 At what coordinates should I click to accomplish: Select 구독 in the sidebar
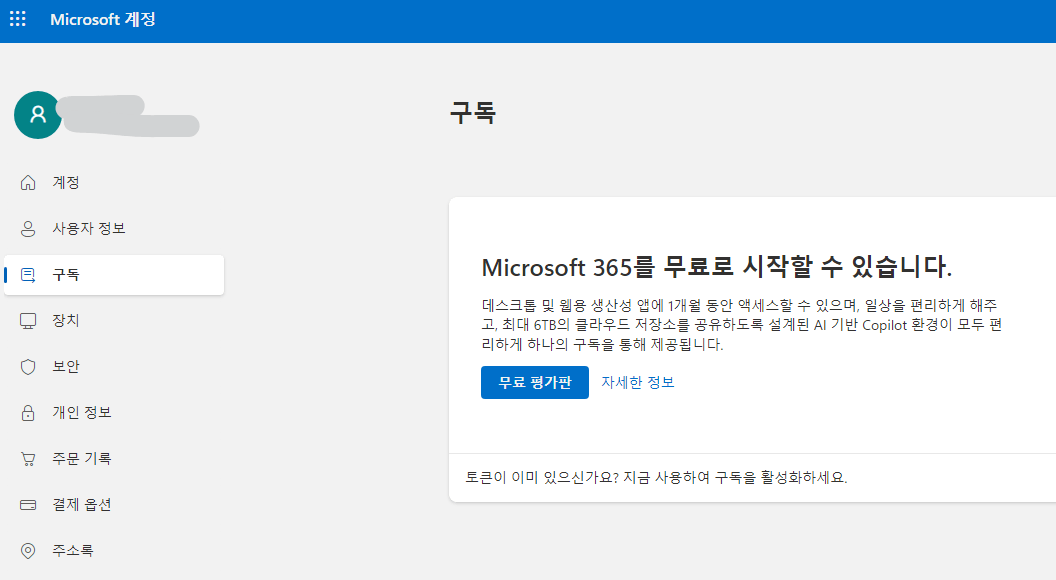click(114, 275)
